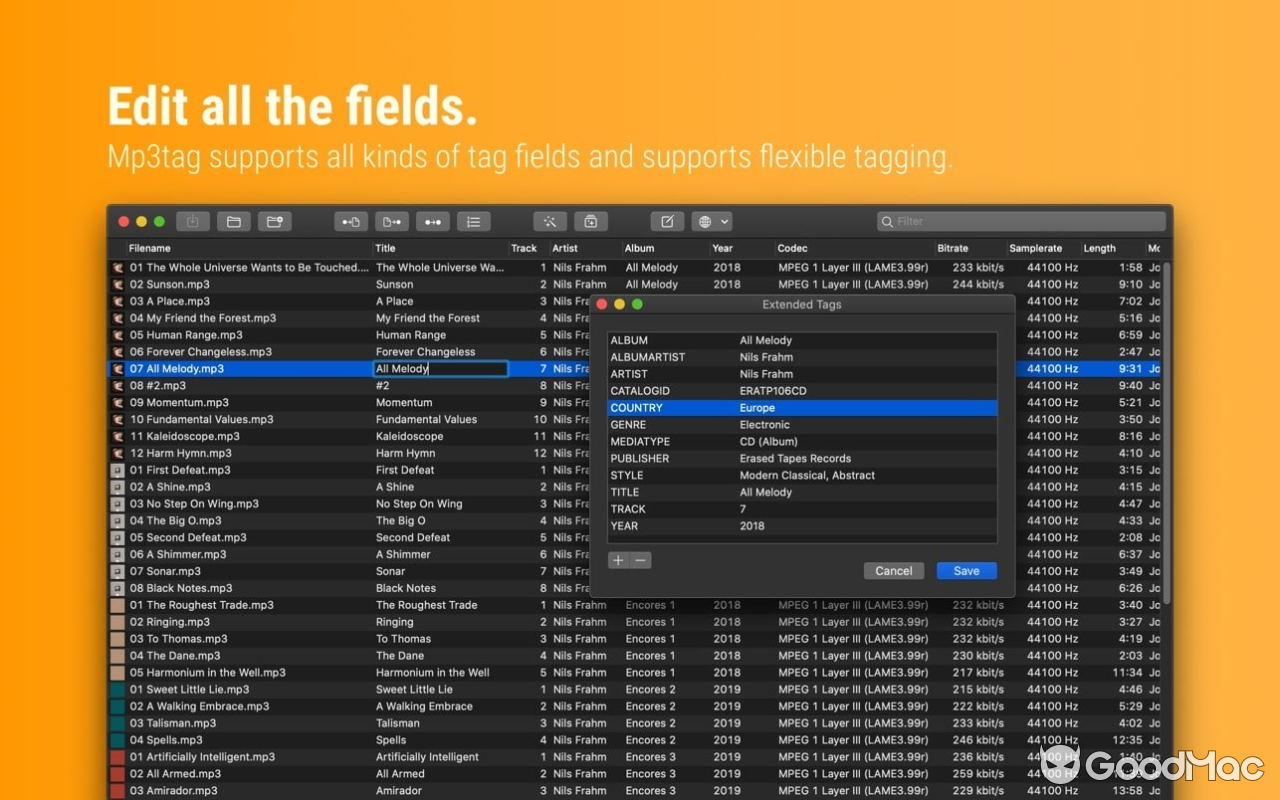1280x800 pixels.
Task: Open the tag editor pencil icon
Action: point(666,221)
